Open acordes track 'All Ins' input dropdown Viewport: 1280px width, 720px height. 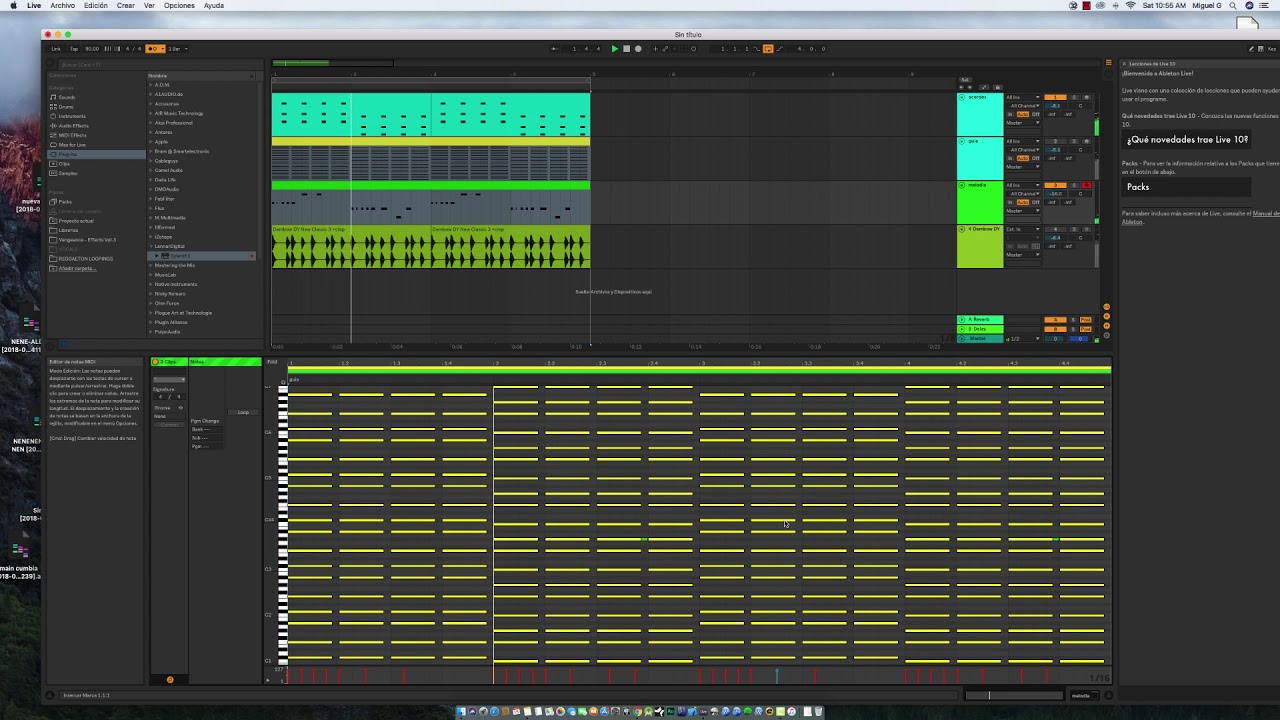coord(1023,98)
